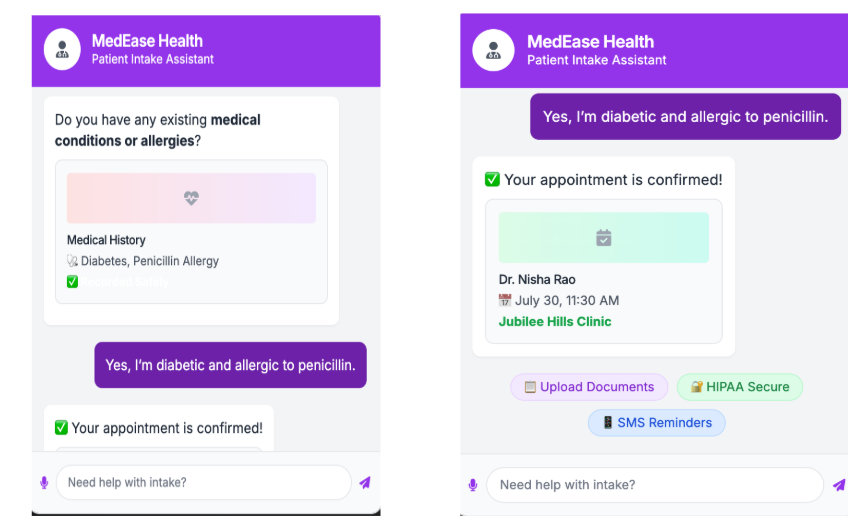
Task: Click the doctor avatar in the left header
Action: [62, 49]
